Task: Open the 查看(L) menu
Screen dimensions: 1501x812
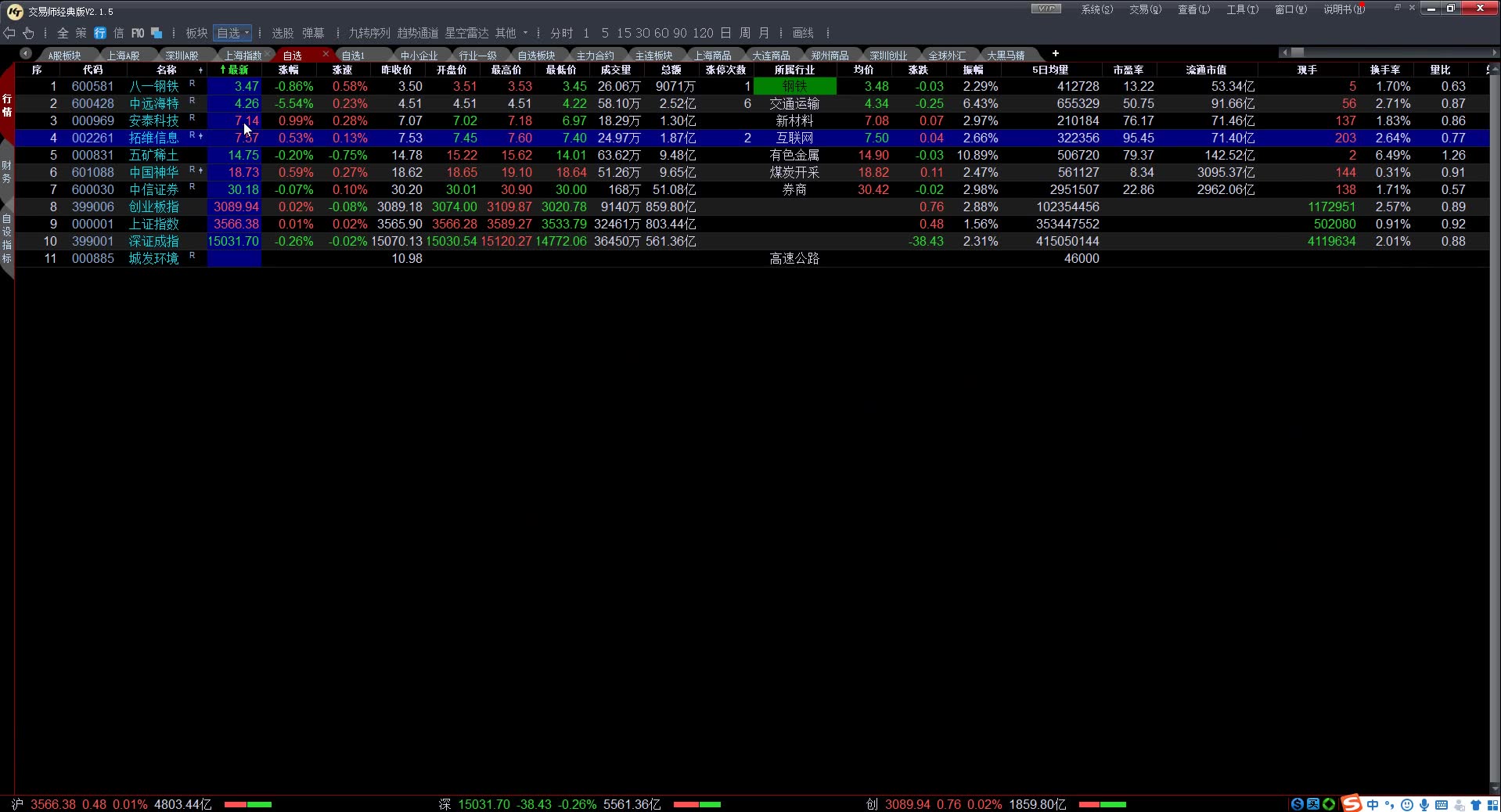Action: pyautogui.click(x=1193, y=9)
